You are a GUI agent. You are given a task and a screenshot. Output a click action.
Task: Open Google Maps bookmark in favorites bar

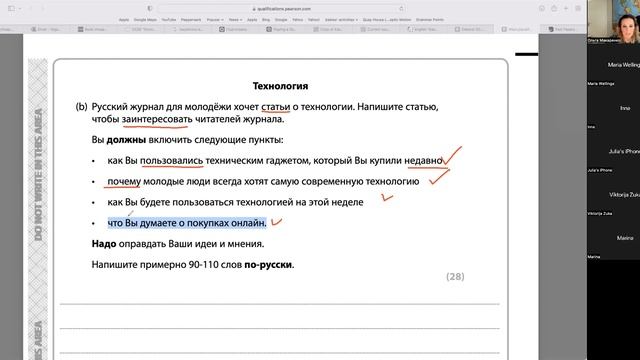pos(145,20)
